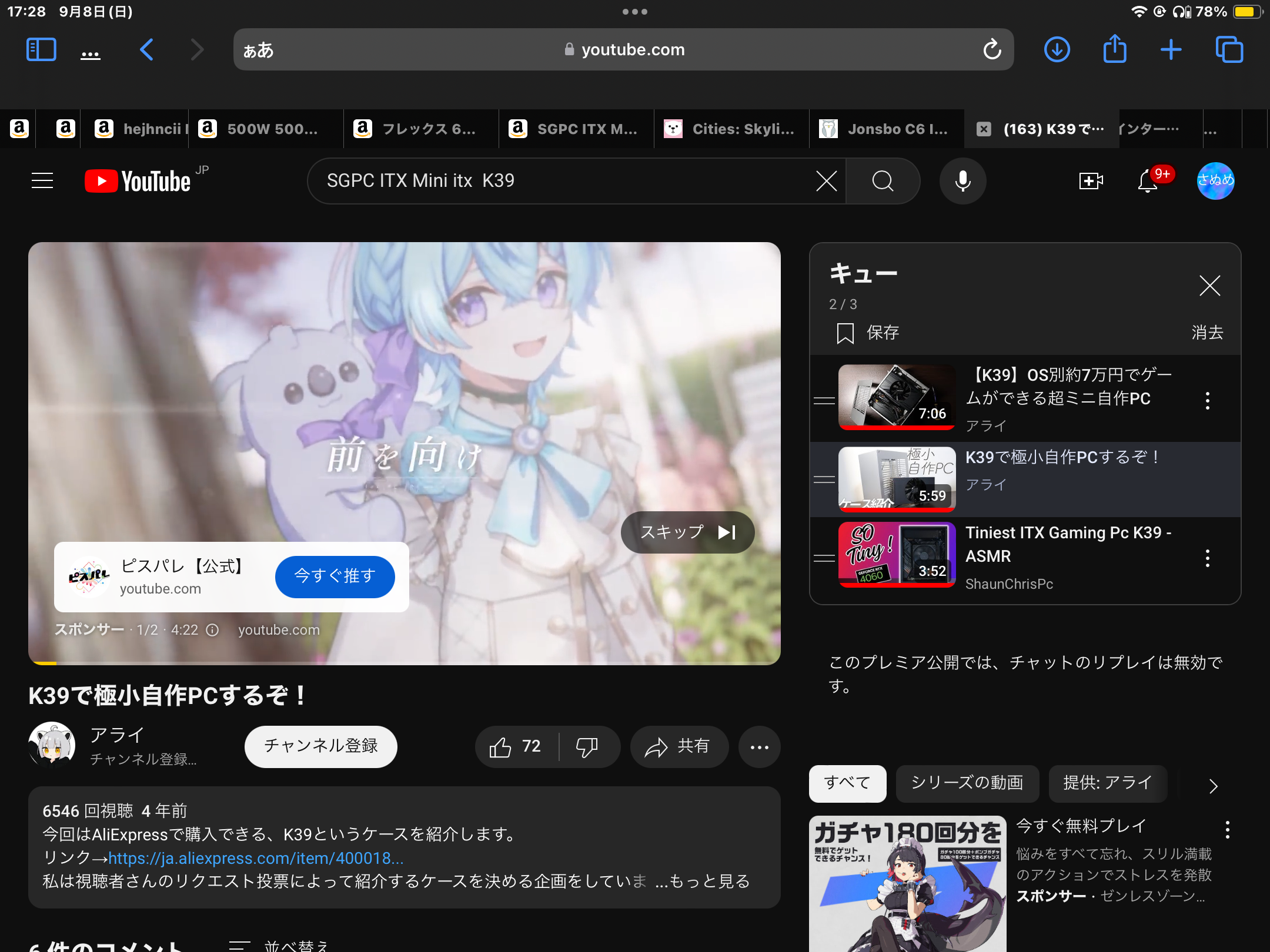
Task: Show Safari sidebar panel icon
Action: pos(41,49)
